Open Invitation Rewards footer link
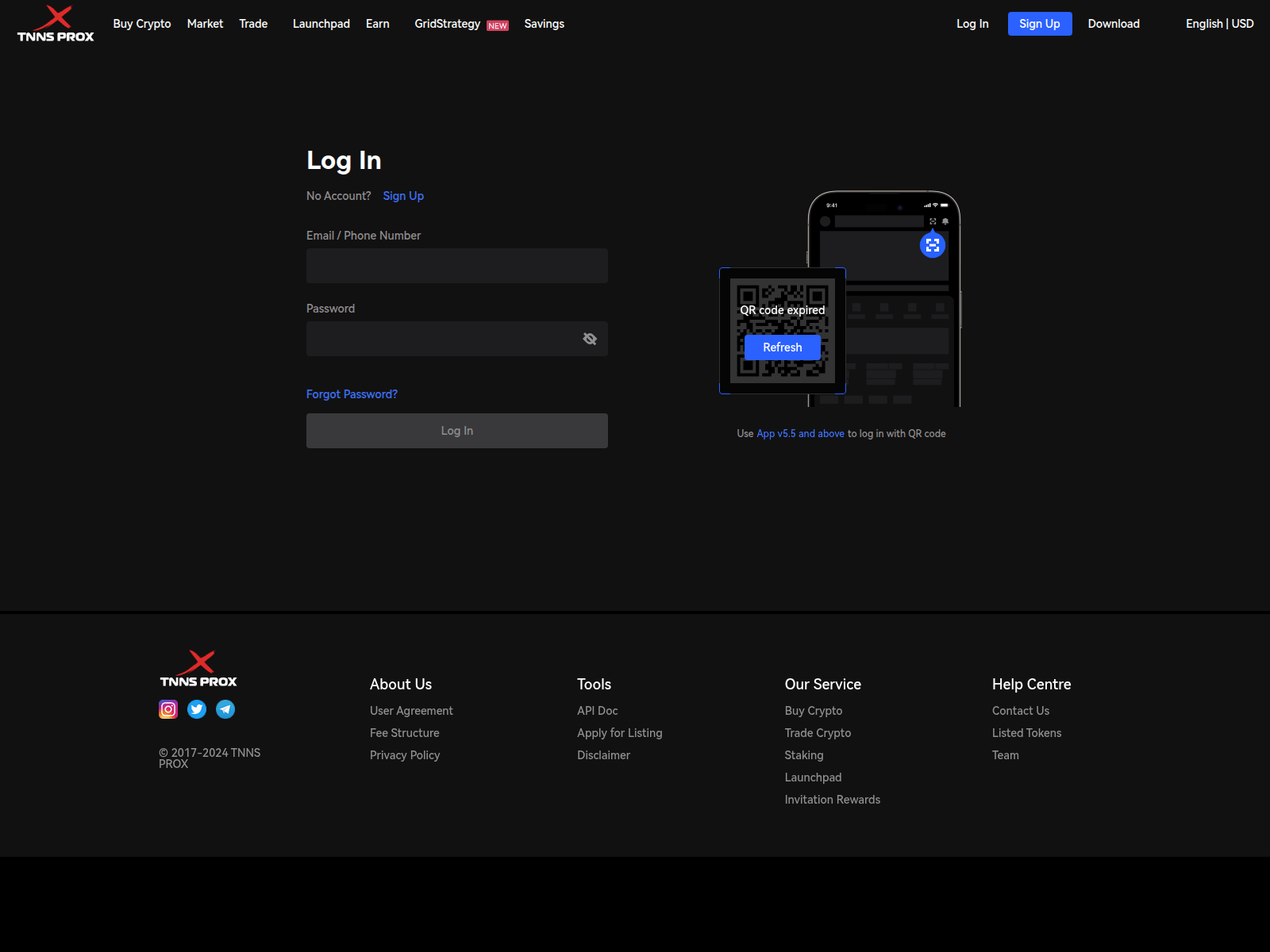 [833, 800]
